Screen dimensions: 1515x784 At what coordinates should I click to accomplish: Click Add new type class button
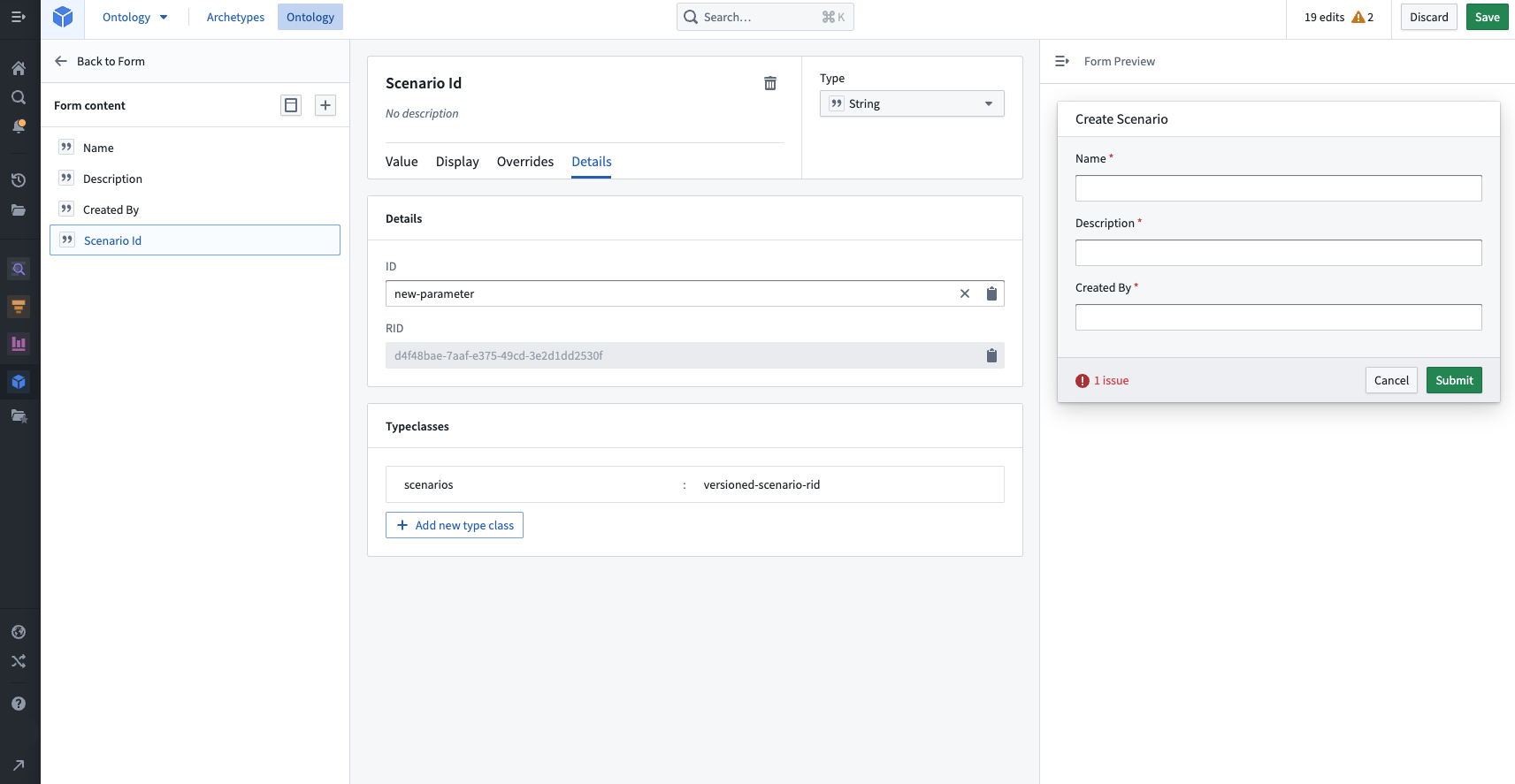click(455, 525)
